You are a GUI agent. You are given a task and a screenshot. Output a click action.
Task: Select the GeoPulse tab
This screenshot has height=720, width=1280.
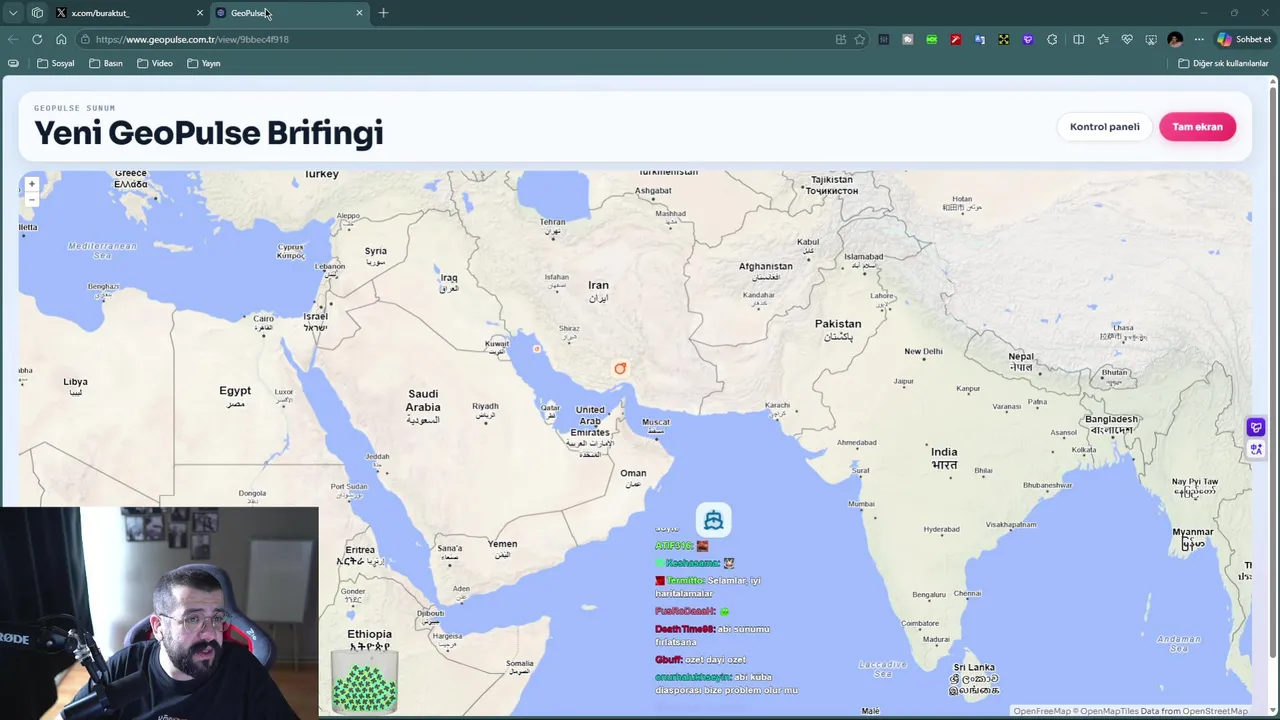290,13
